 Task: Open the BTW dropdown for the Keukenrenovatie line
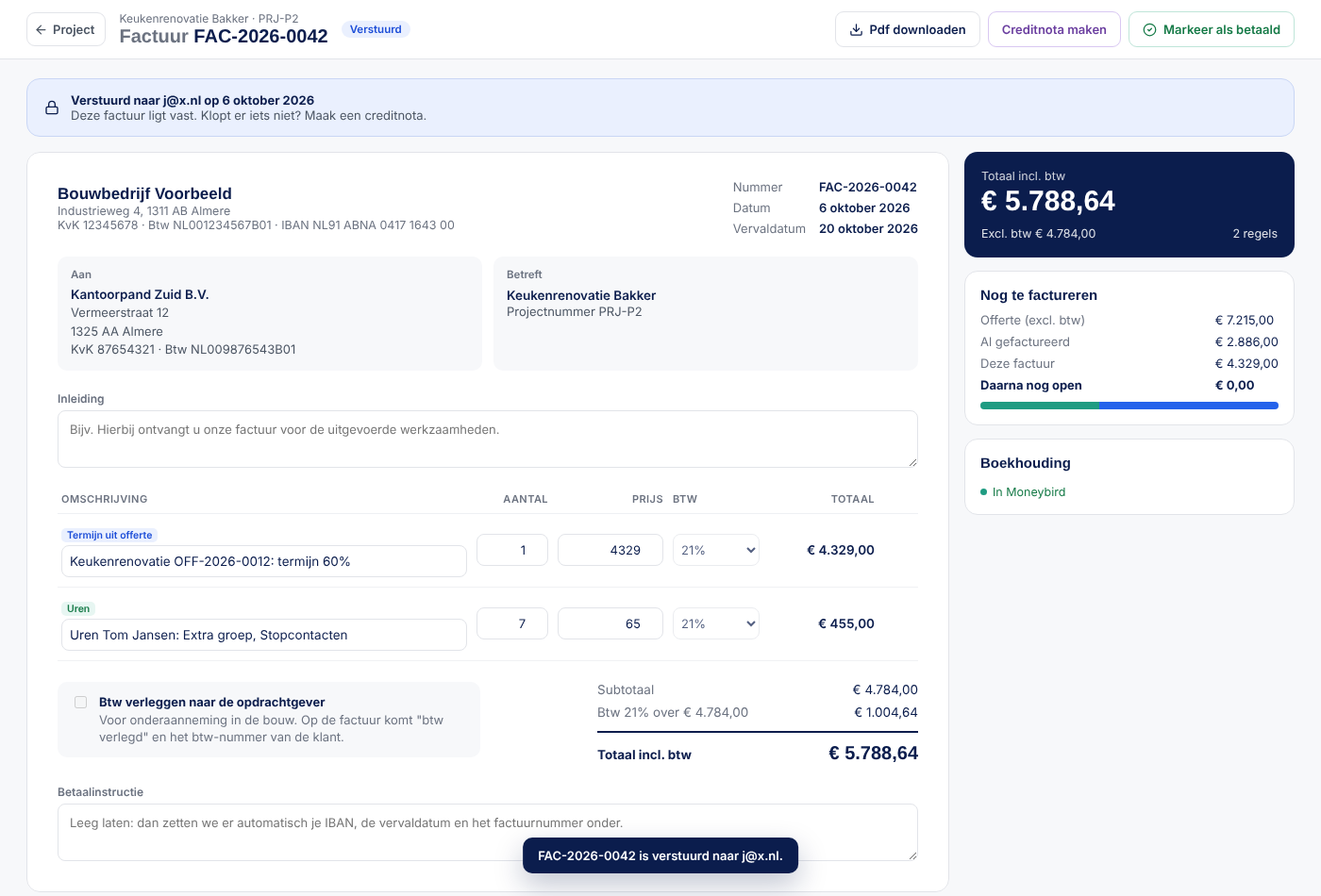[716, 550]
